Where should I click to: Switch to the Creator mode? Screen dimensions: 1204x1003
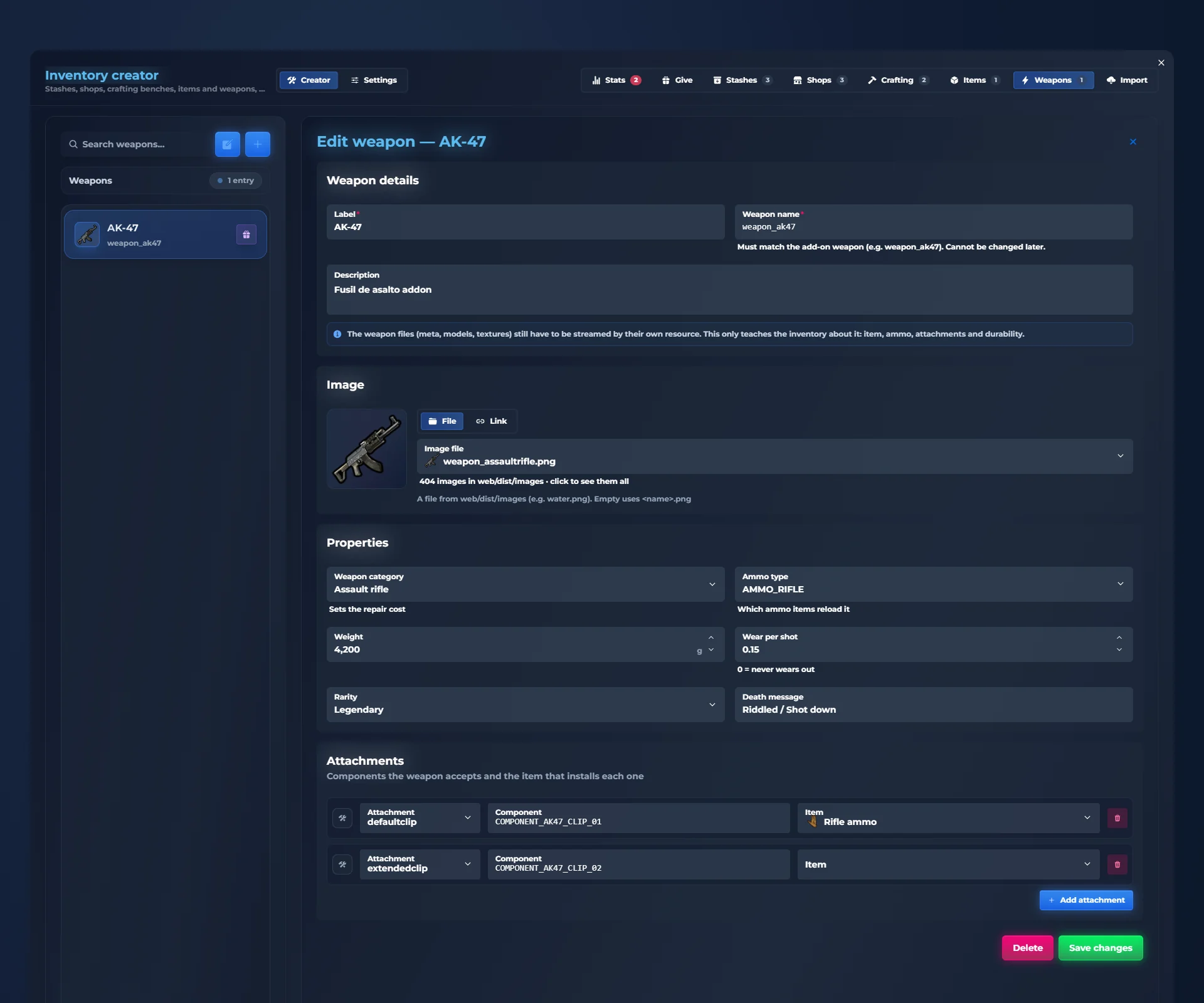pyautogui.click(x=309, y=80)
